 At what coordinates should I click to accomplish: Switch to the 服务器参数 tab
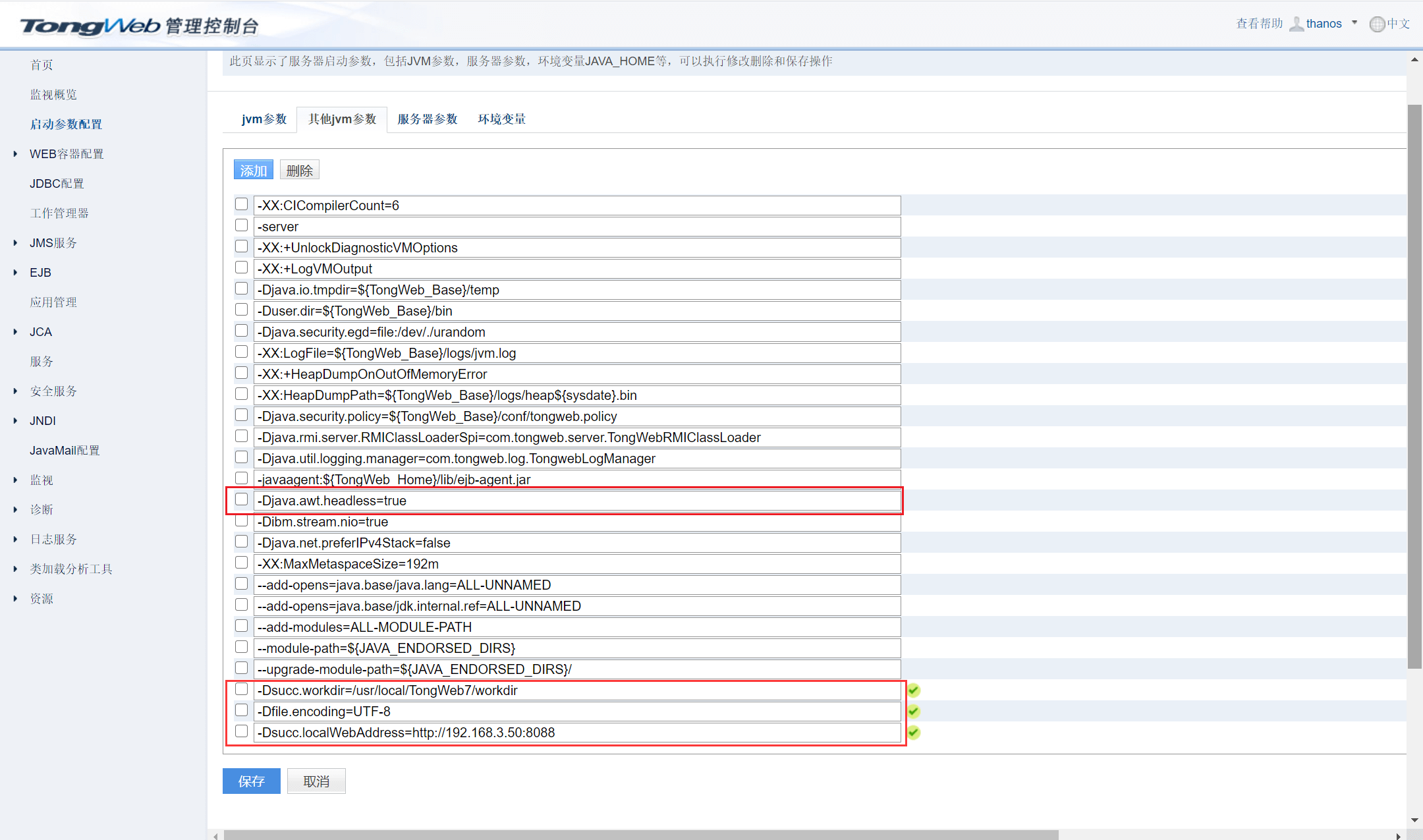coord(427,119)
